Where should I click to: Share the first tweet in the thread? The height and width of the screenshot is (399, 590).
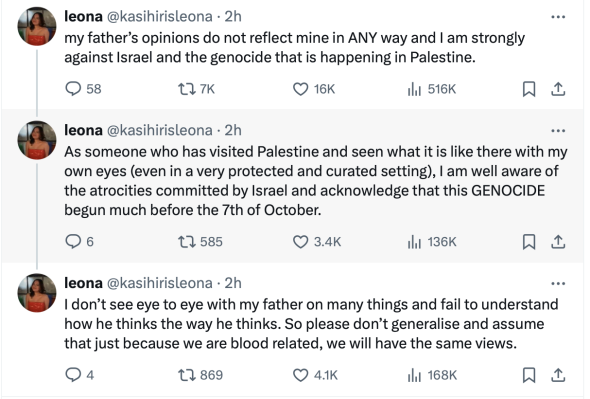[558, 89]
